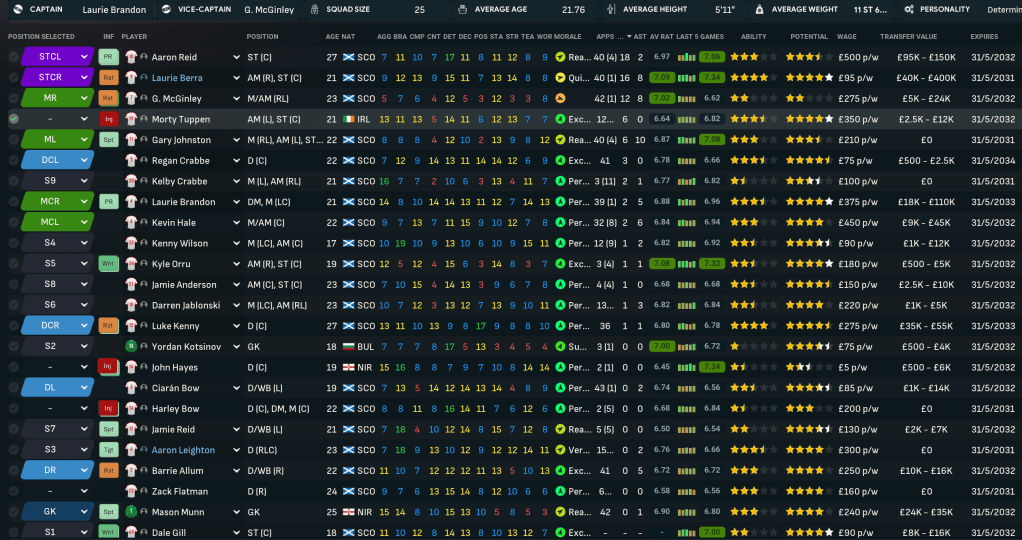Click Yordan Kotsinov's green goalkeeper shirt icon
Viewport: 1022px width, 540px height.
point(131,346)
